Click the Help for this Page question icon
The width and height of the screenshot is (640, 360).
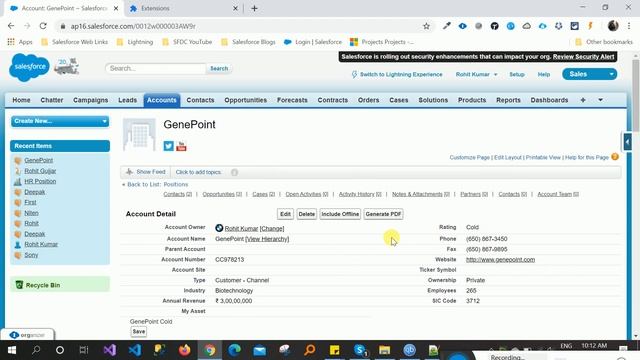[615, 157]
